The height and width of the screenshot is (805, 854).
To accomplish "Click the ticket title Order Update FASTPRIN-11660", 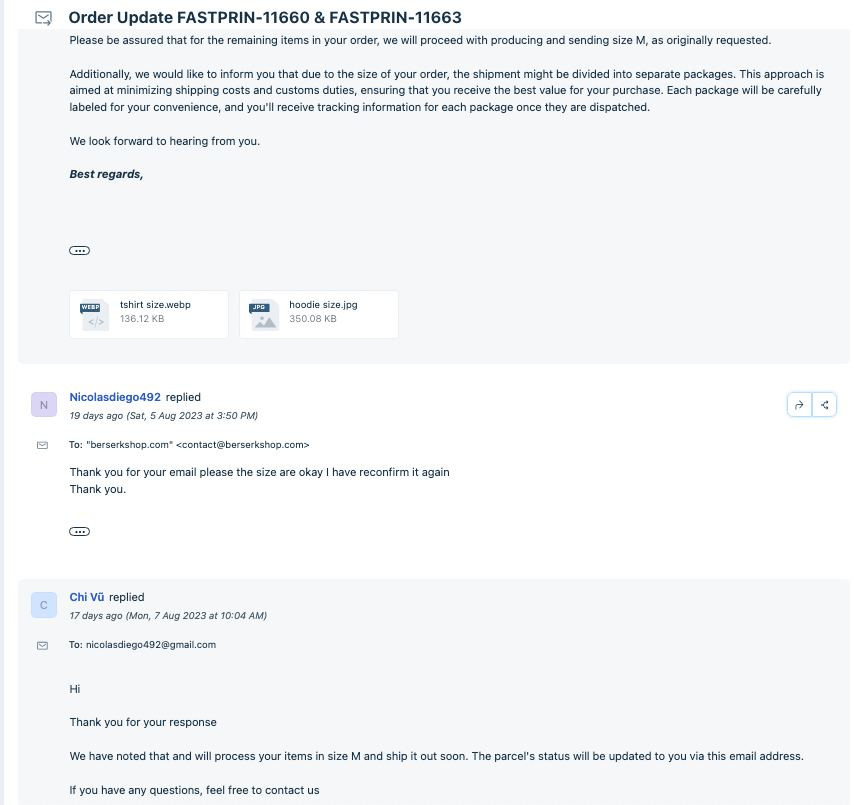I will pyautogui.click(x=265, y=17).
